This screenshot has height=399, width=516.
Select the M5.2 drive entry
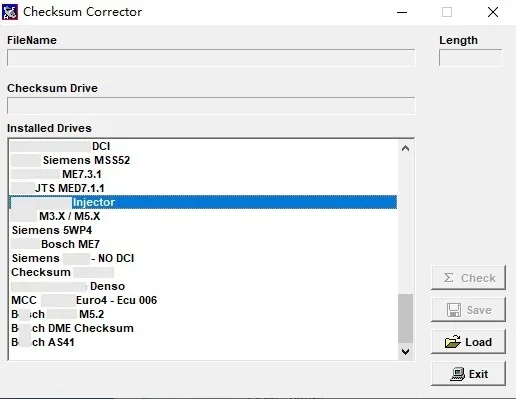(203, 314)
